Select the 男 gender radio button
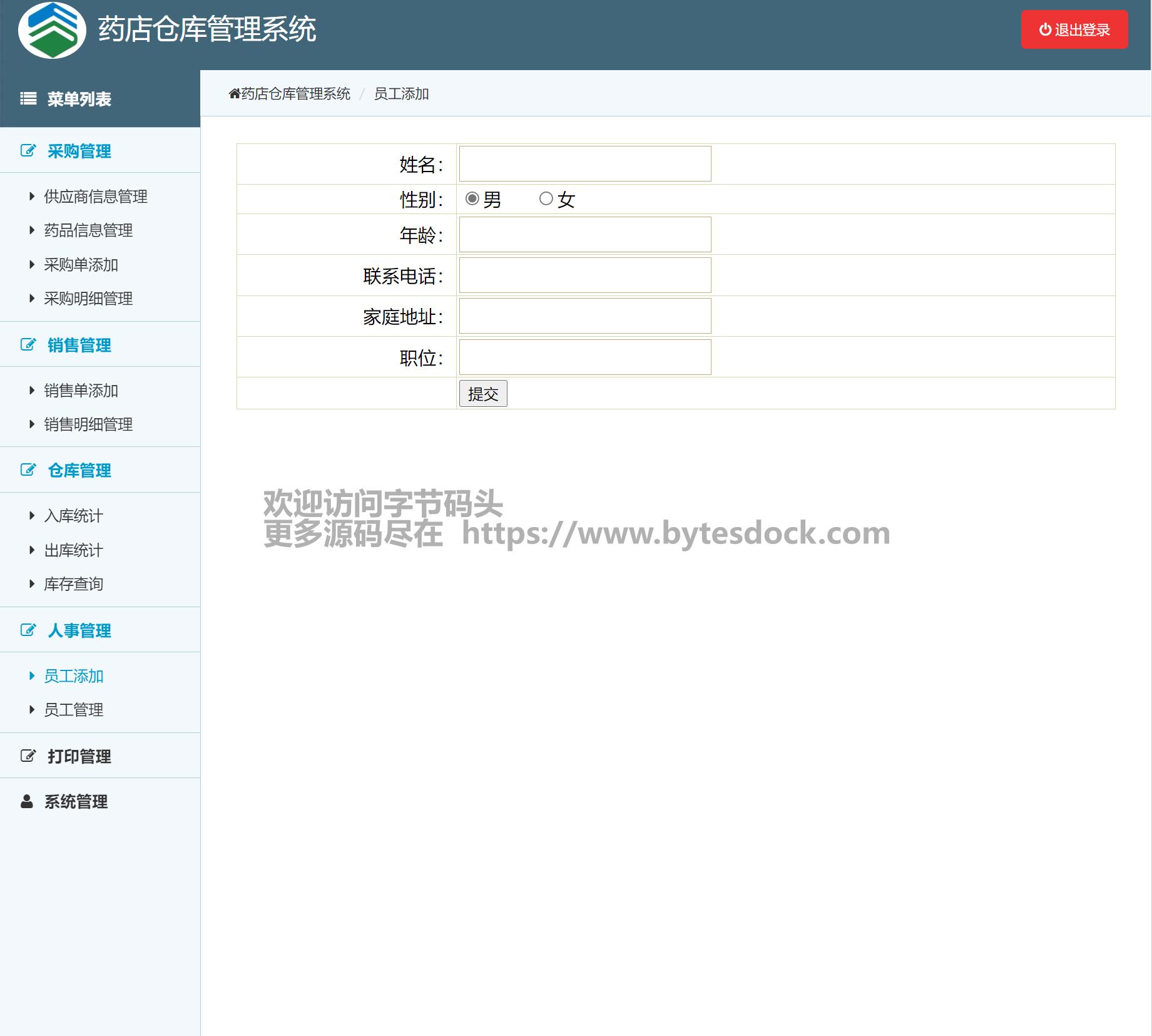Viewport: 1152px width, 1036px height. pyautogui.click(x=472, y=199)
